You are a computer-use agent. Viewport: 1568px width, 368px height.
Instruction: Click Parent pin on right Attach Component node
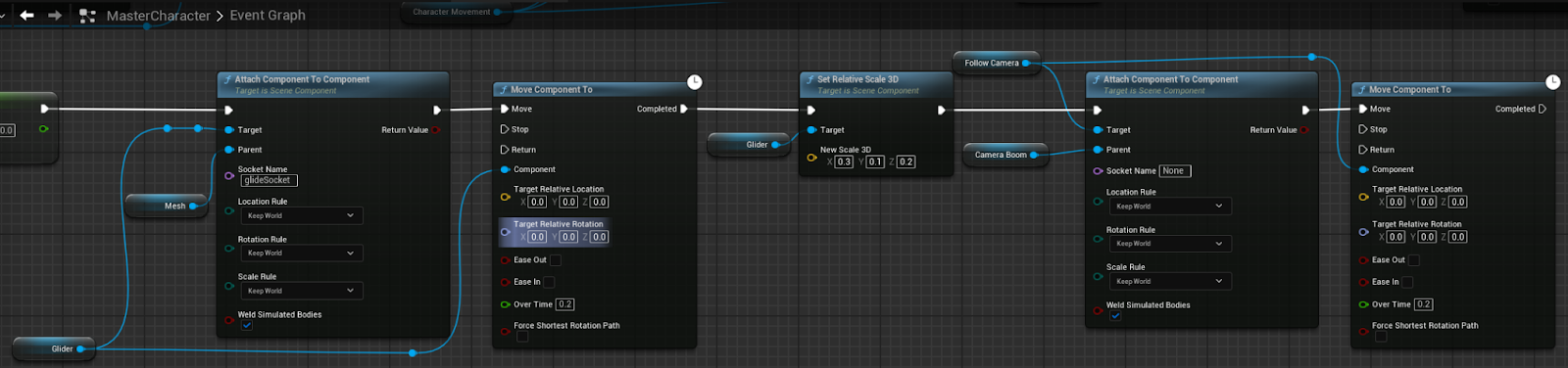point(1098,150)
